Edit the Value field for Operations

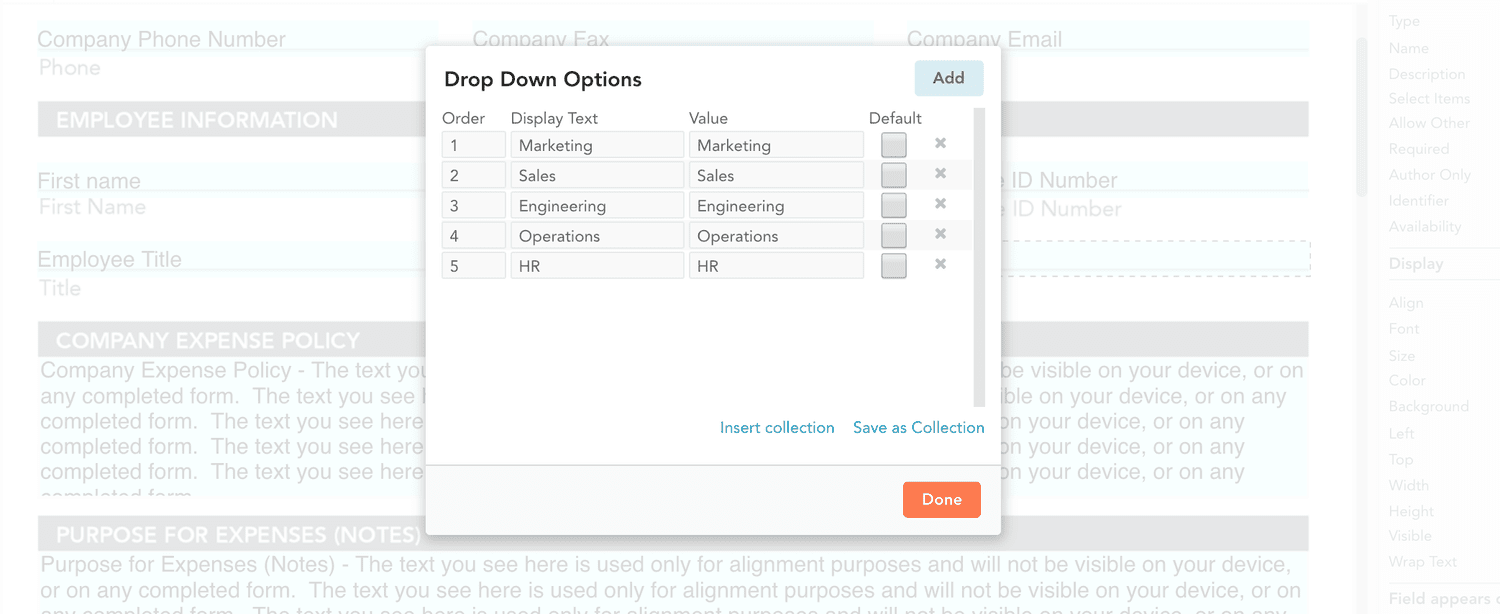coord(776,234)
